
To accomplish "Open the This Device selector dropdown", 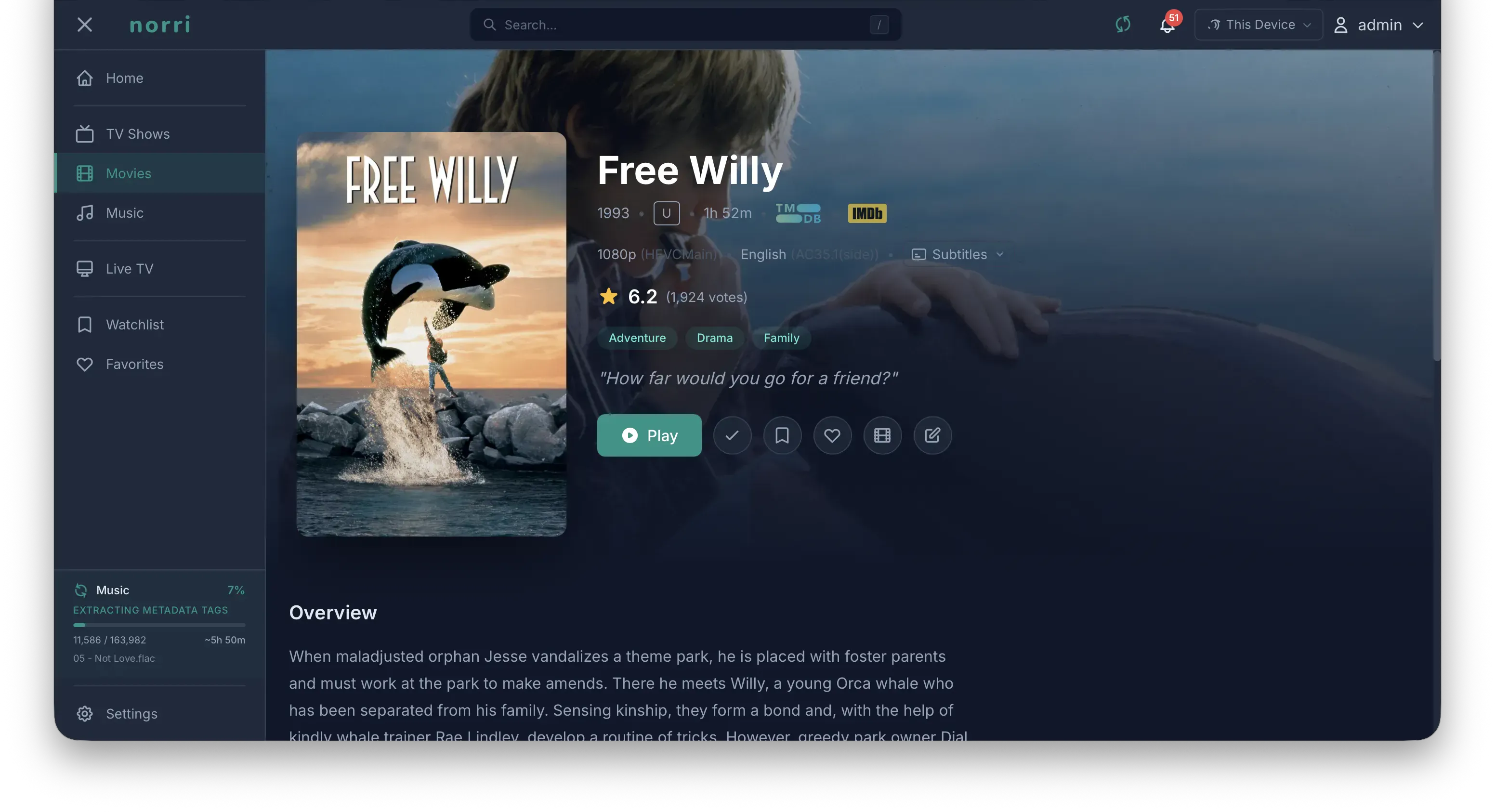I will [x=1258, y=25].
